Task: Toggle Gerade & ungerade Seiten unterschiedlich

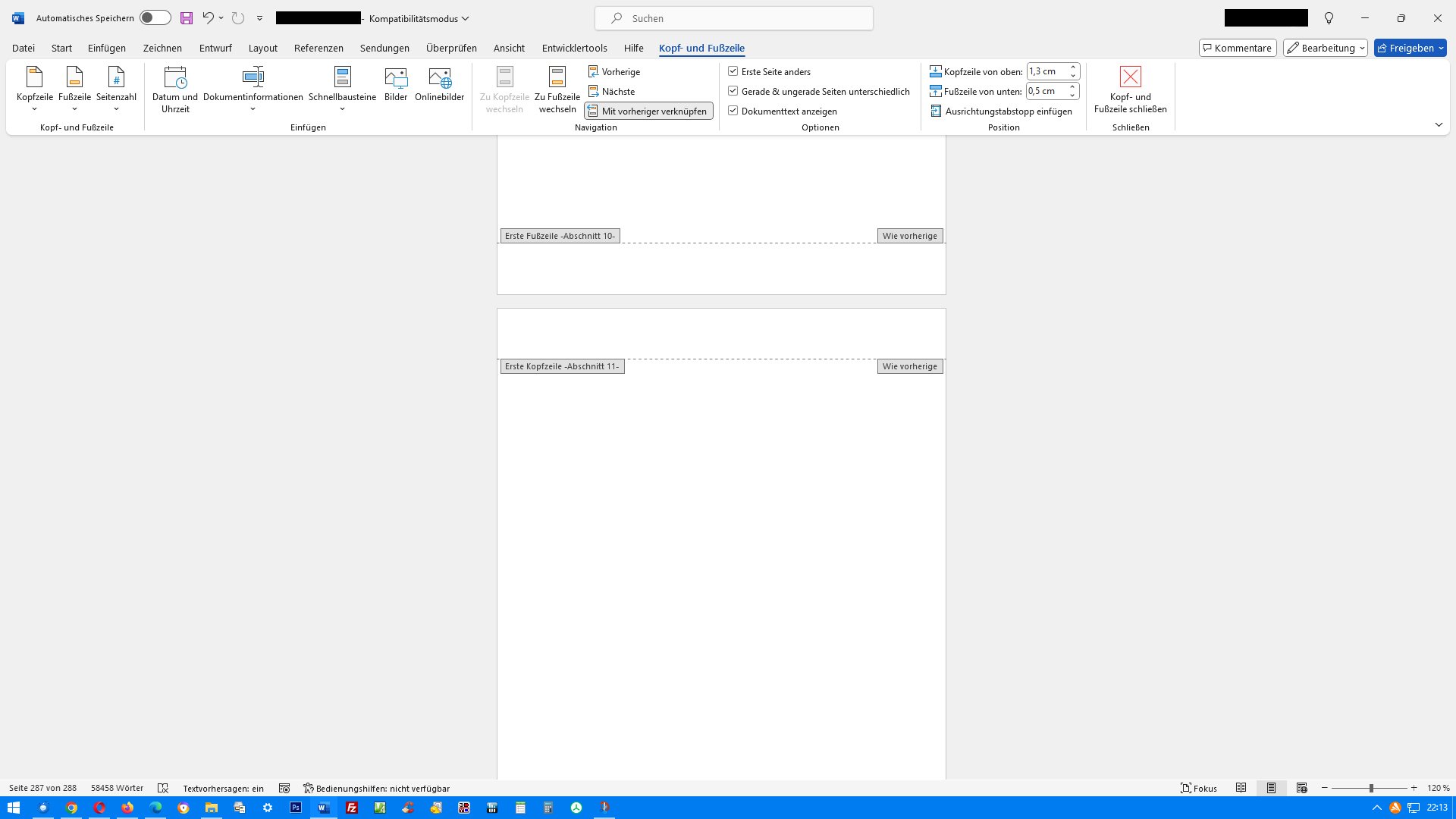Action: point(733,91)
